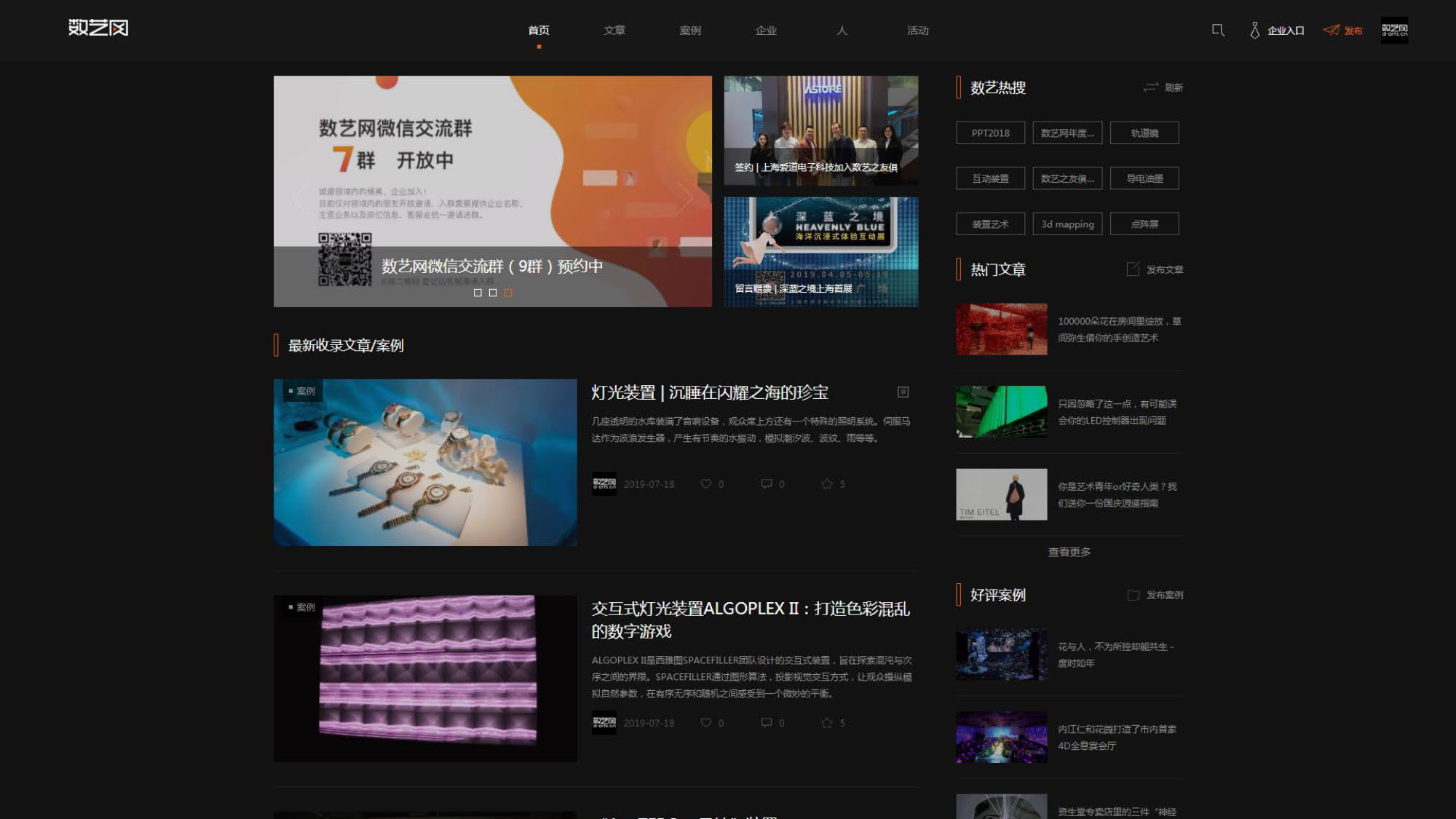The width and height of the screenshot is (1456, 819).
Task: Click the 发布案例 folder icon
Action: tap(1133, 595)
